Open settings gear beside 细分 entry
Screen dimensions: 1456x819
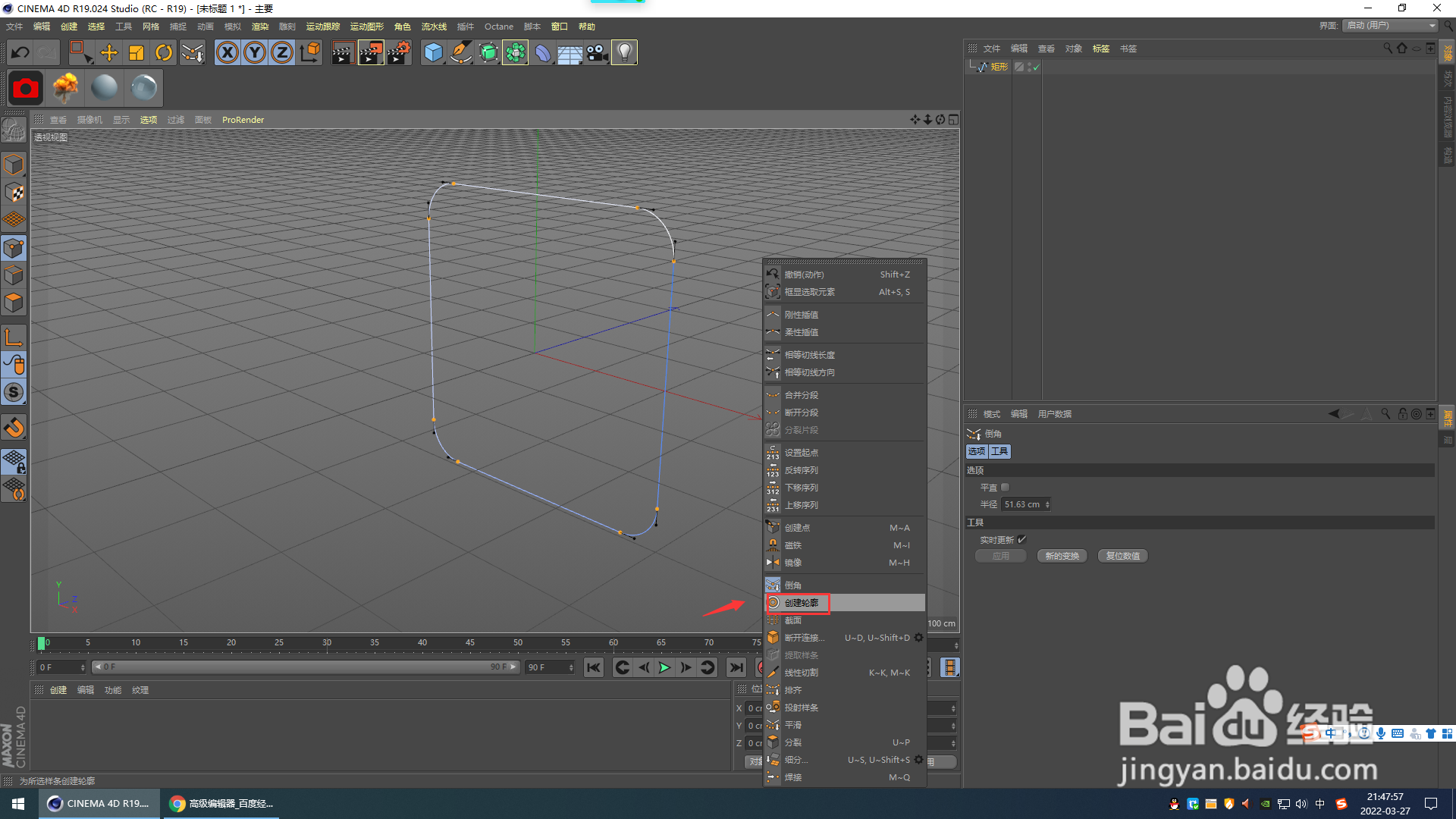(x=919, y=760)
